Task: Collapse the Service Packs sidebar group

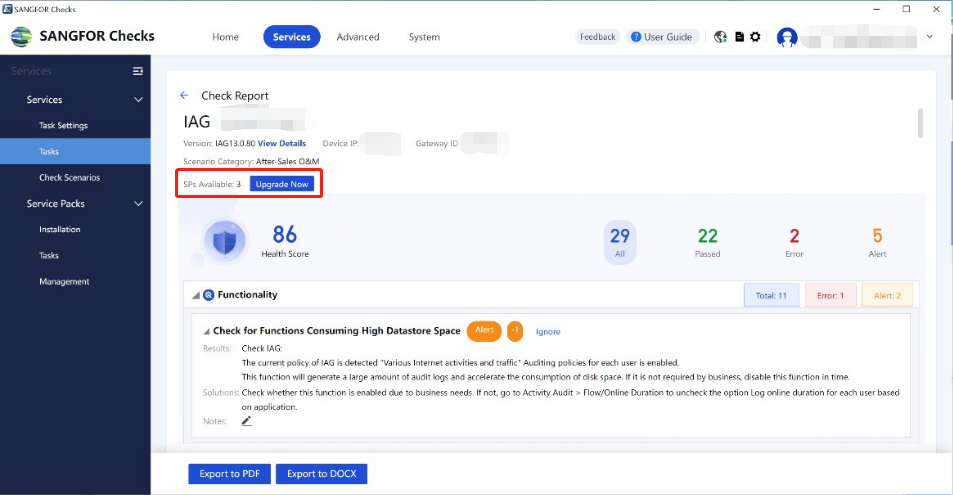Action: (x=139, y=204)
